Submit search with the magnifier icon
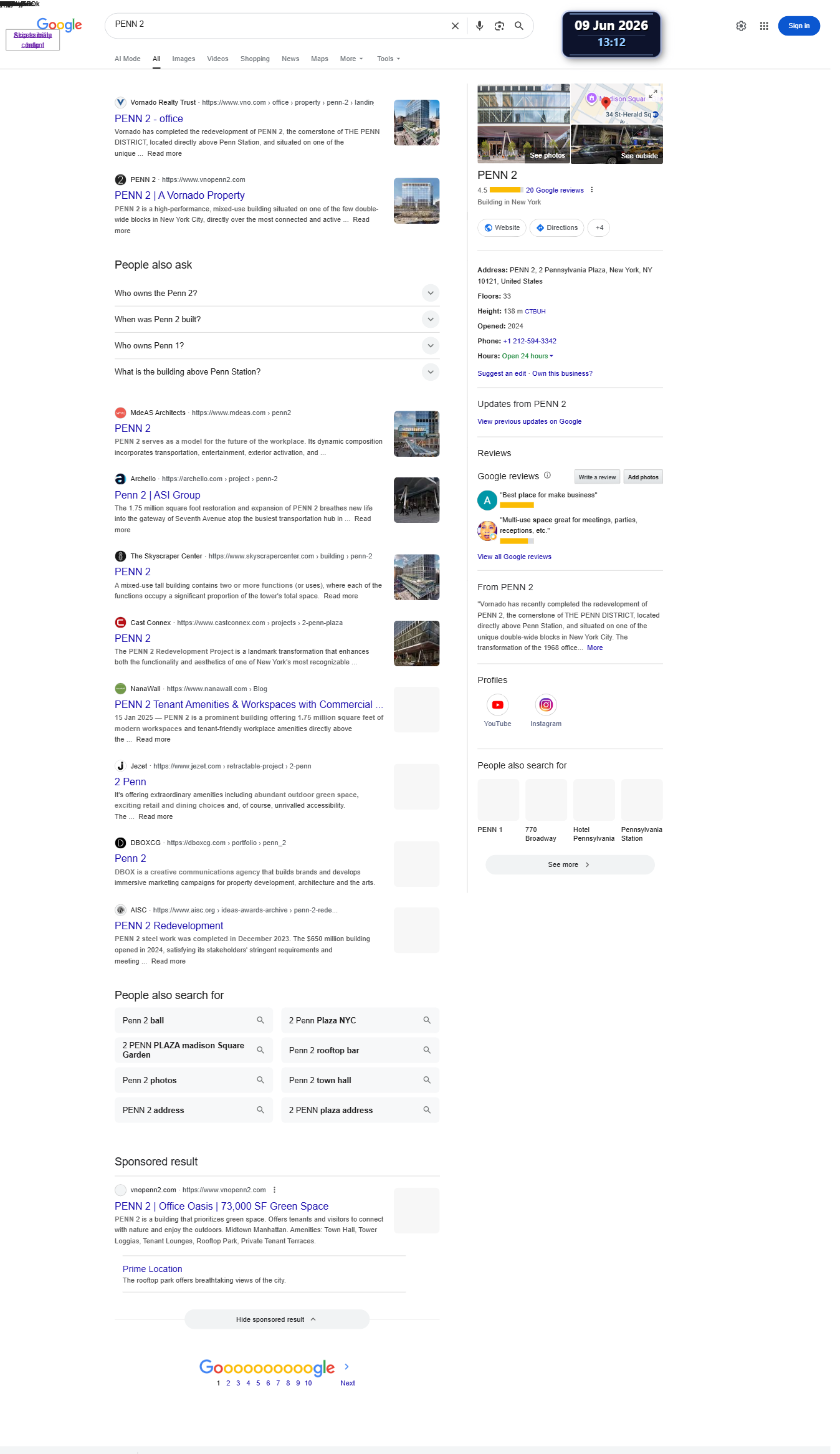840x1454 pixels. (x=518, y=26)
